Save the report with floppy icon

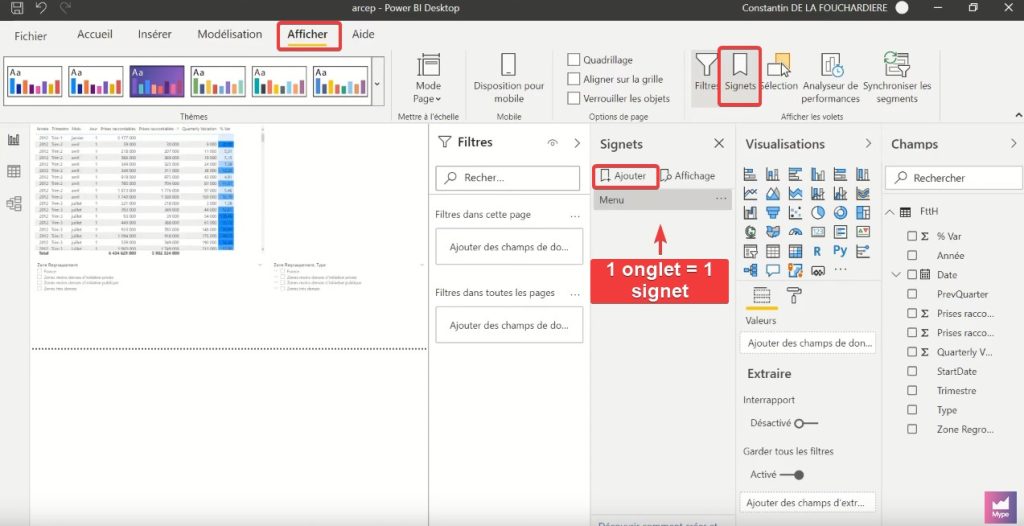coord(18,8)
